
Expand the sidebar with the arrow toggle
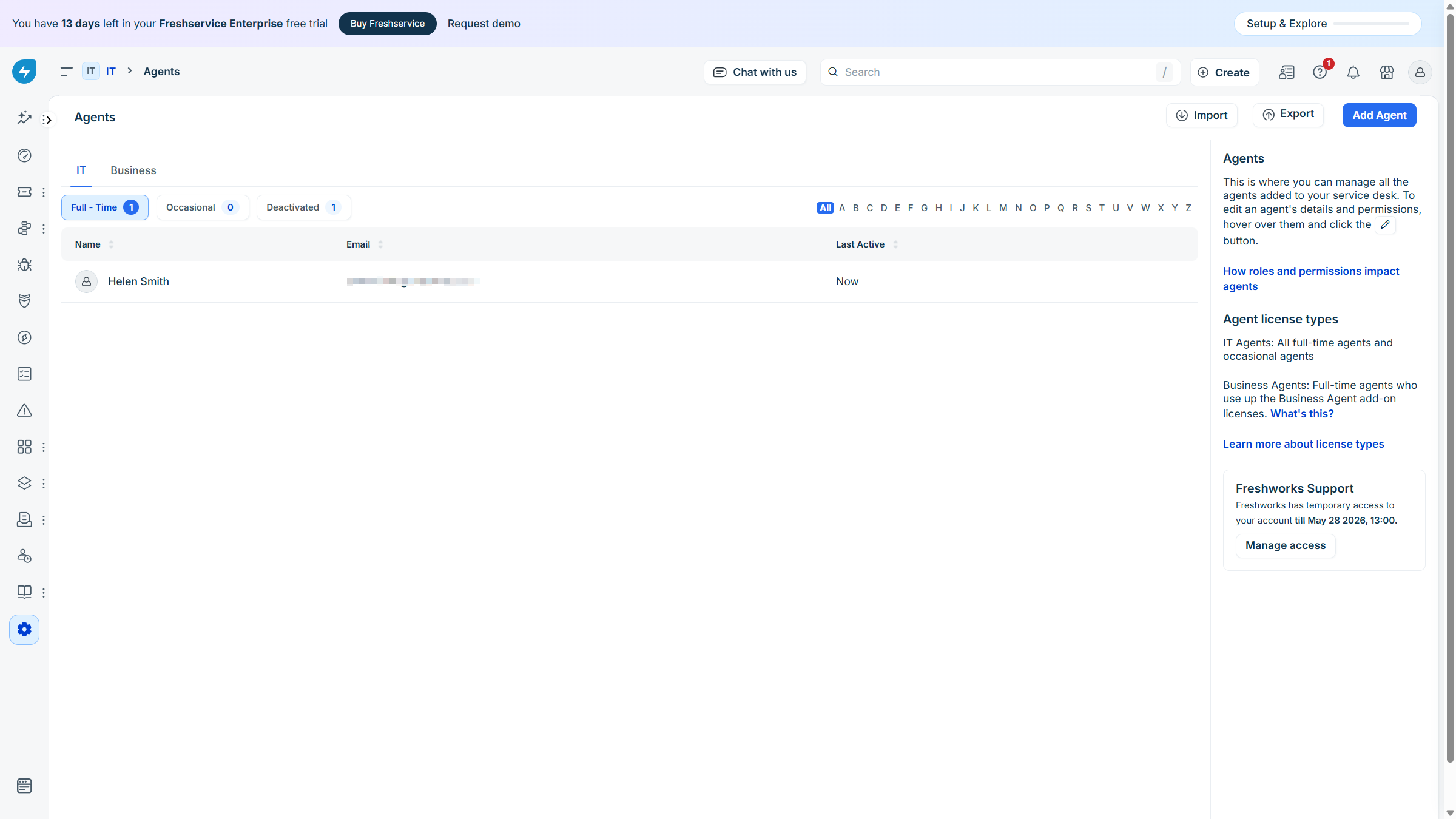47,120
